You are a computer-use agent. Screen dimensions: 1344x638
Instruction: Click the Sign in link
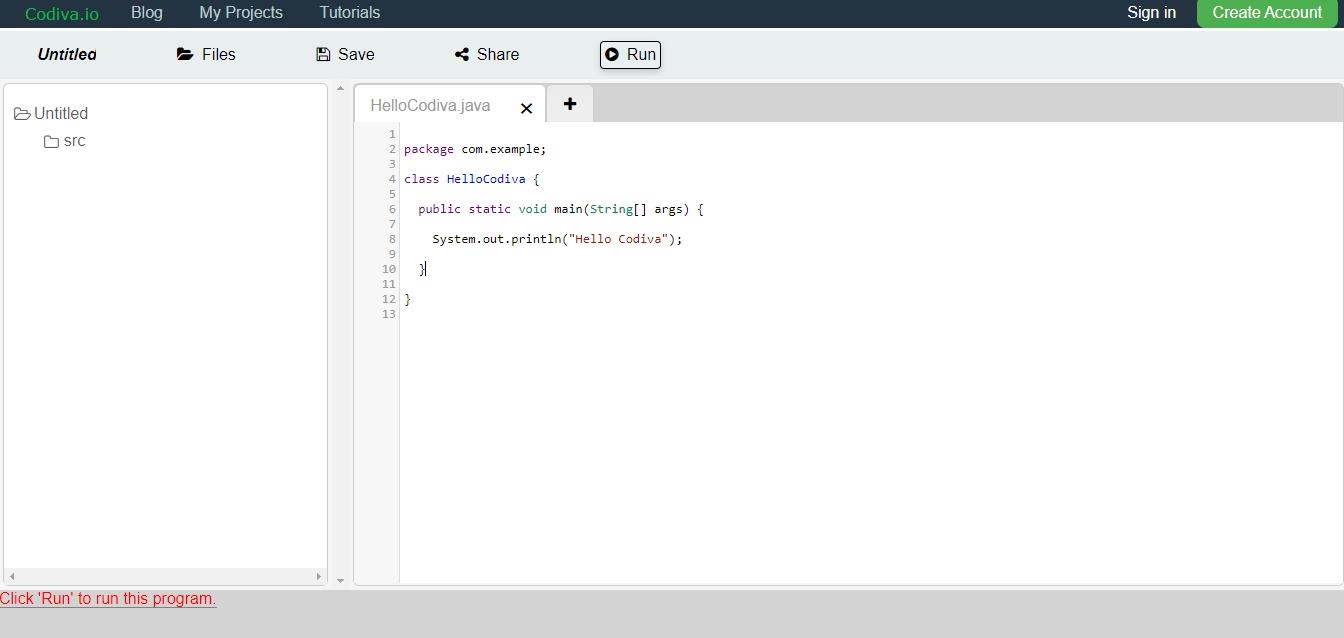tap(1151, 13)
